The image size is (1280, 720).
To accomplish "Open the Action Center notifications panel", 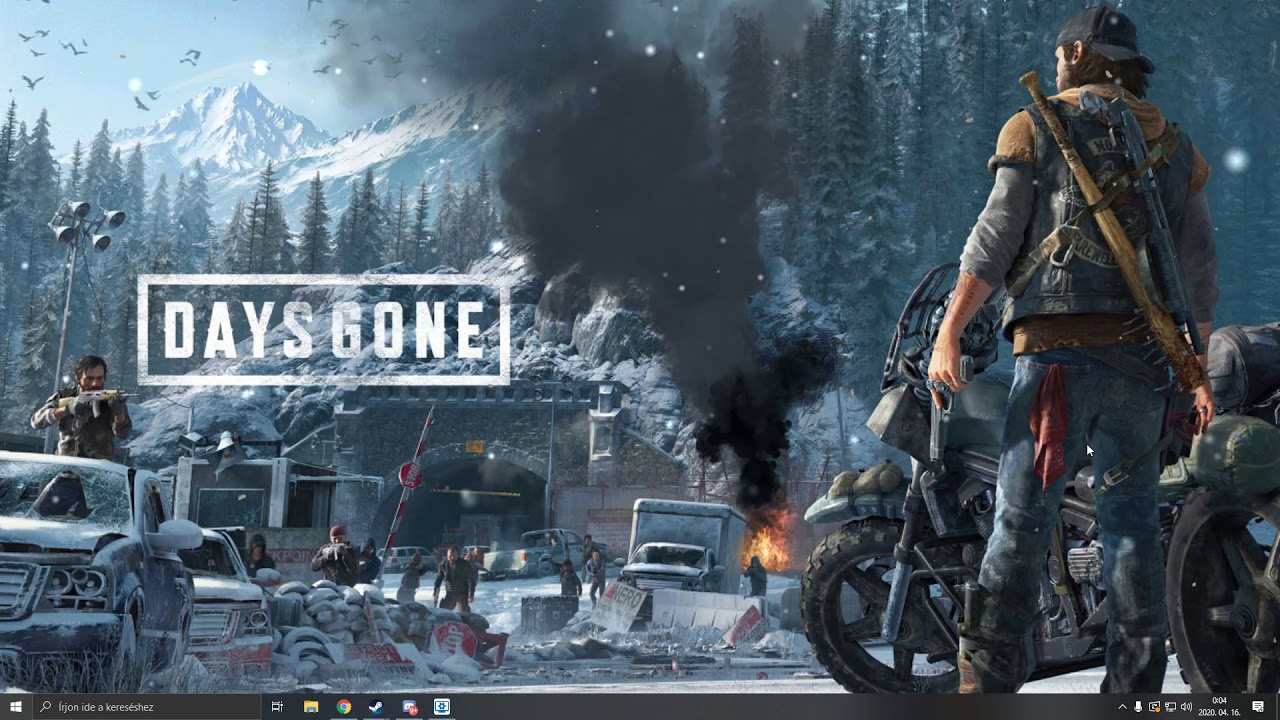I will (x=1258, y=707).
